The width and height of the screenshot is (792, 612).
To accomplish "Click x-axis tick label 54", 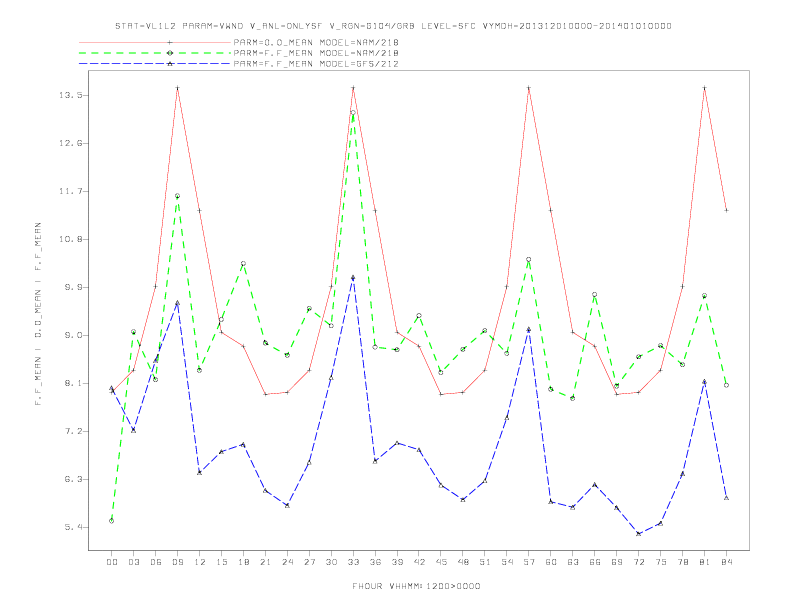I will tap(507, 562).
